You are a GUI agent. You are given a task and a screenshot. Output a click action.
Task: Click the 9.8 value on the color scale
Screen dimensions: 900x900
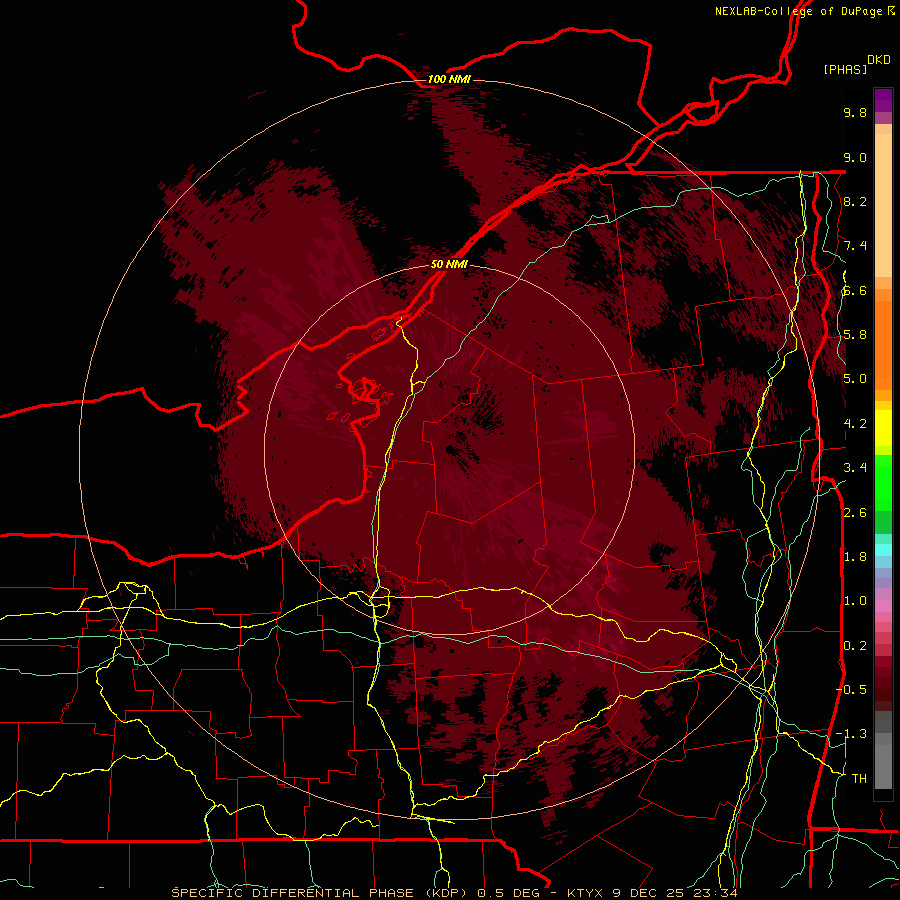pos(855,112)
